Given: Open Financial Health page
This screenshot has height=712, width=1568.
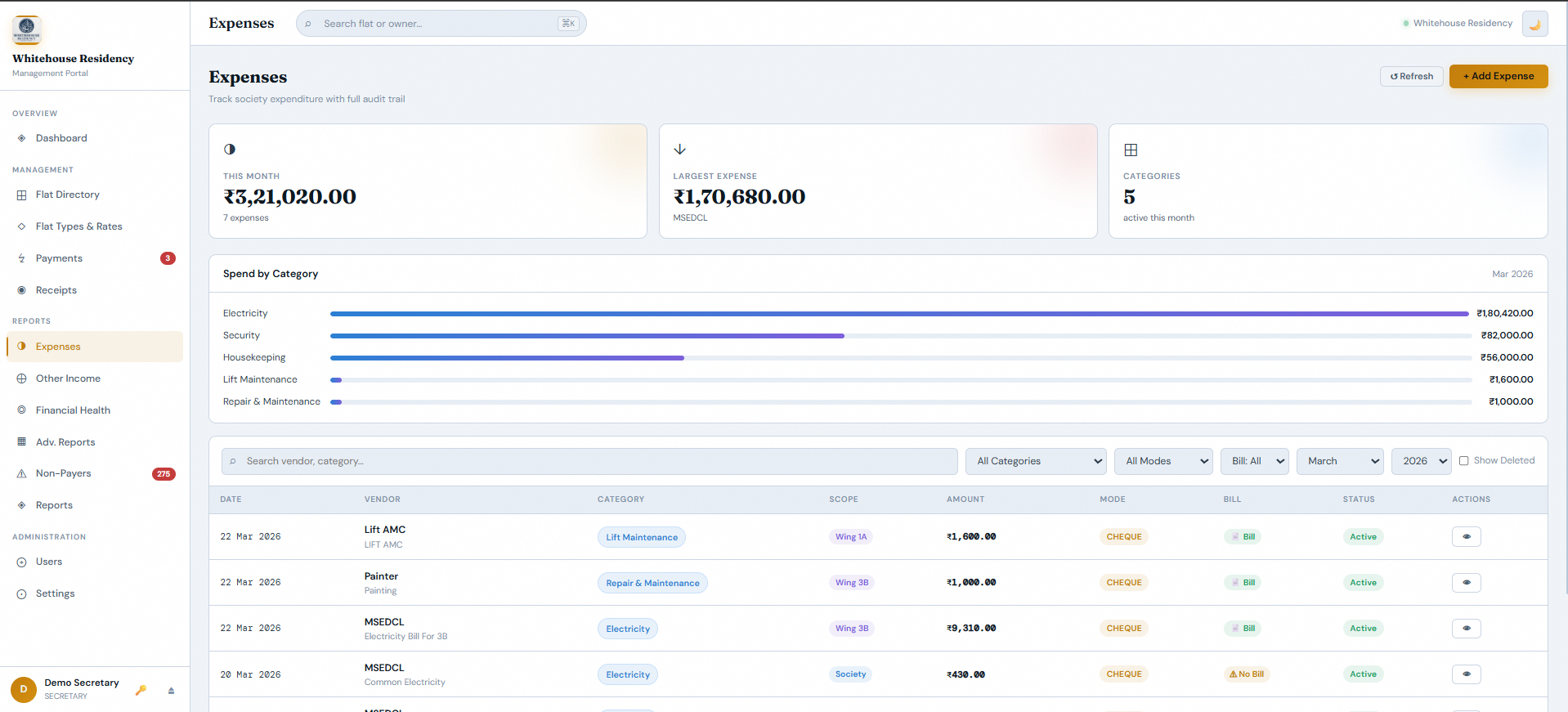Looking at the screenshot, I should click(x=95, y=410).
